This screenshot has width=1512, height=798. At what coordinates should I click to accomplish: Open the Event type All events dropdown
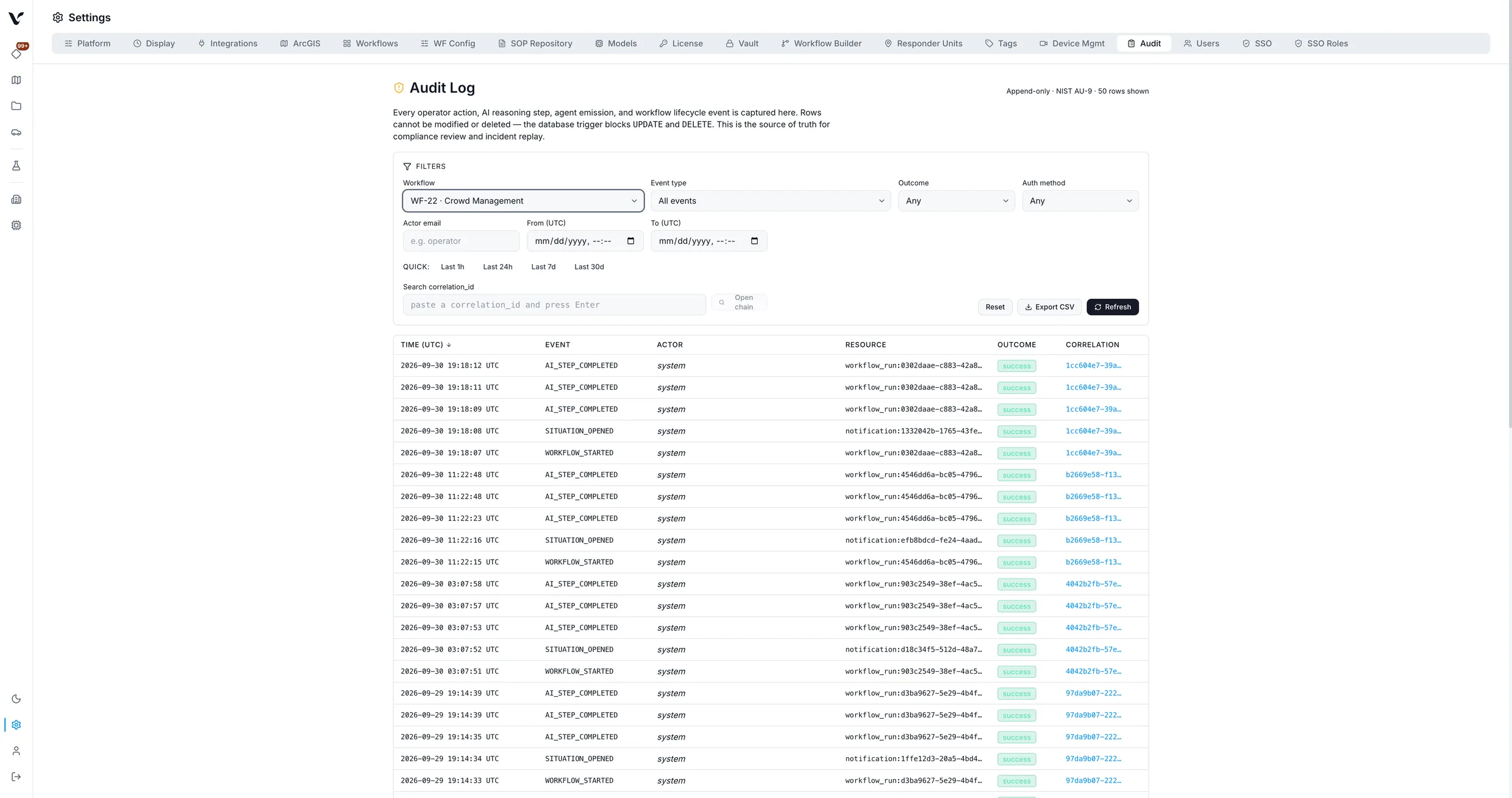[771, 201]
